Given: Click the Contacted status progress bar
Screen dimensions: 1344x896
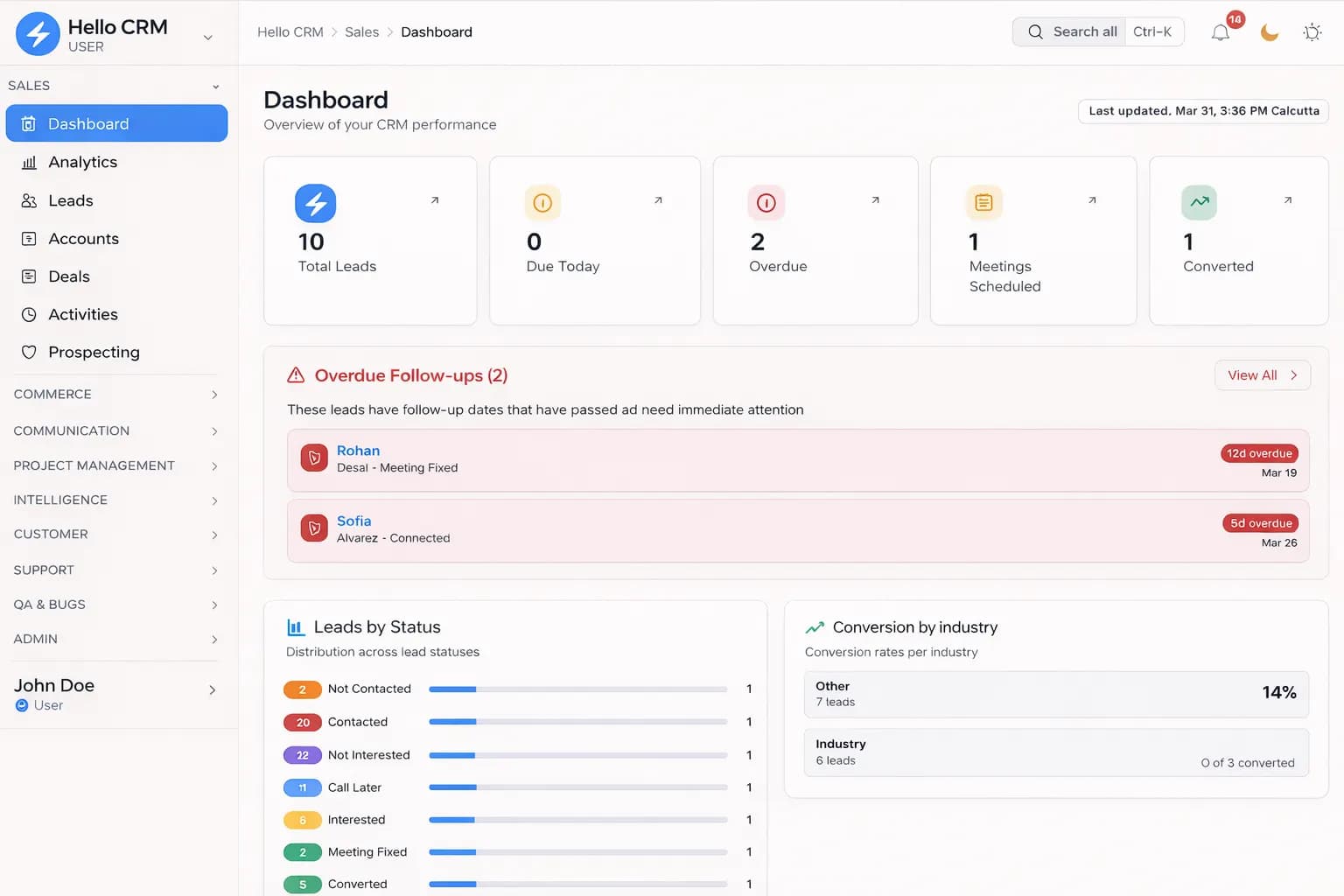Looking at the screenshot, I should click(577, 722).
